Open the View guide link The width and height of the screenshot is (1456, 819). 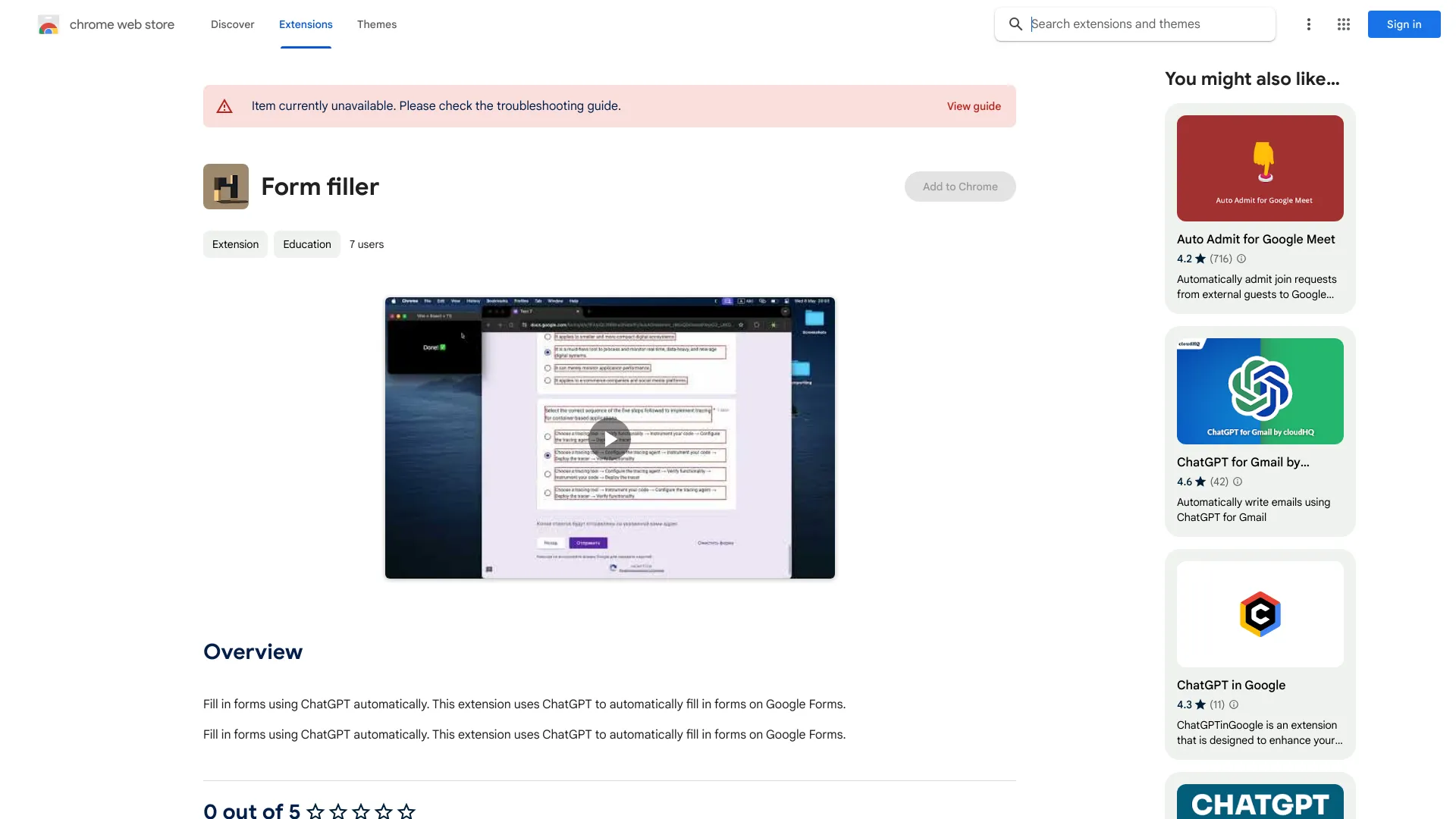point(974,106)
